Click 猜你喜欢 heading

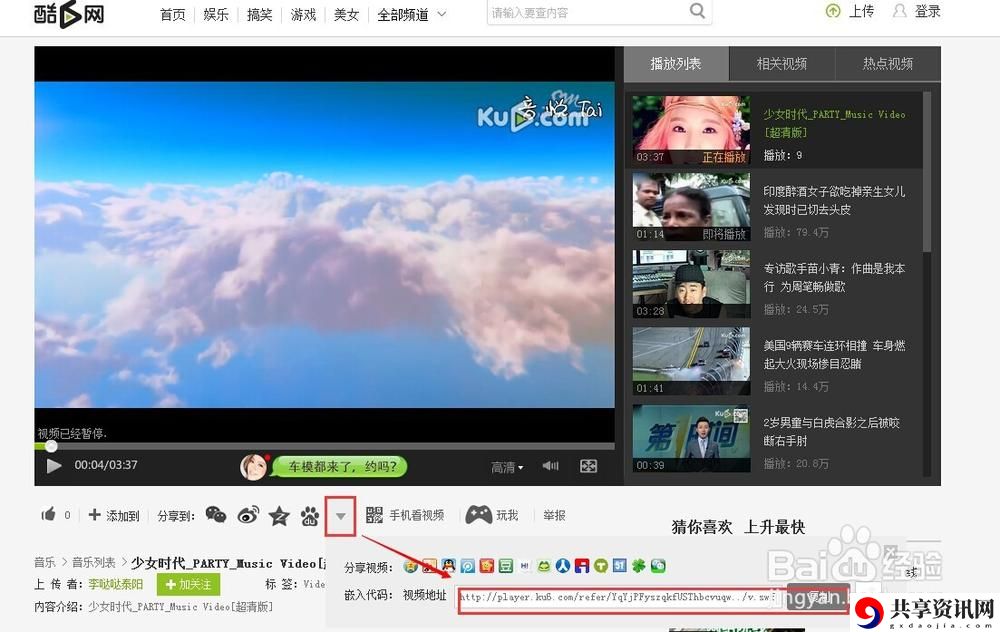(702, 527)
